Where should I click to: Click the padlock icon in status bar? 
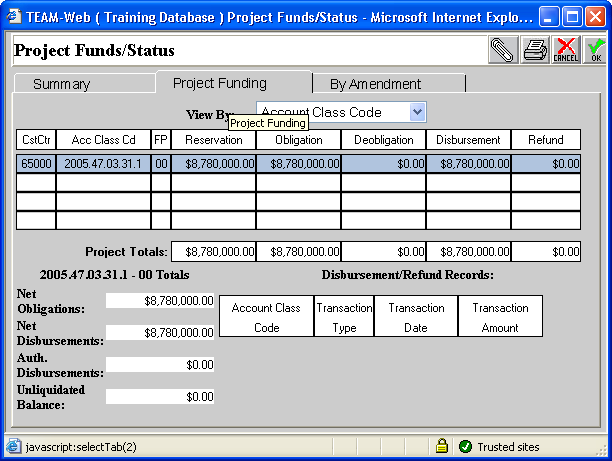tap(441, 446)
